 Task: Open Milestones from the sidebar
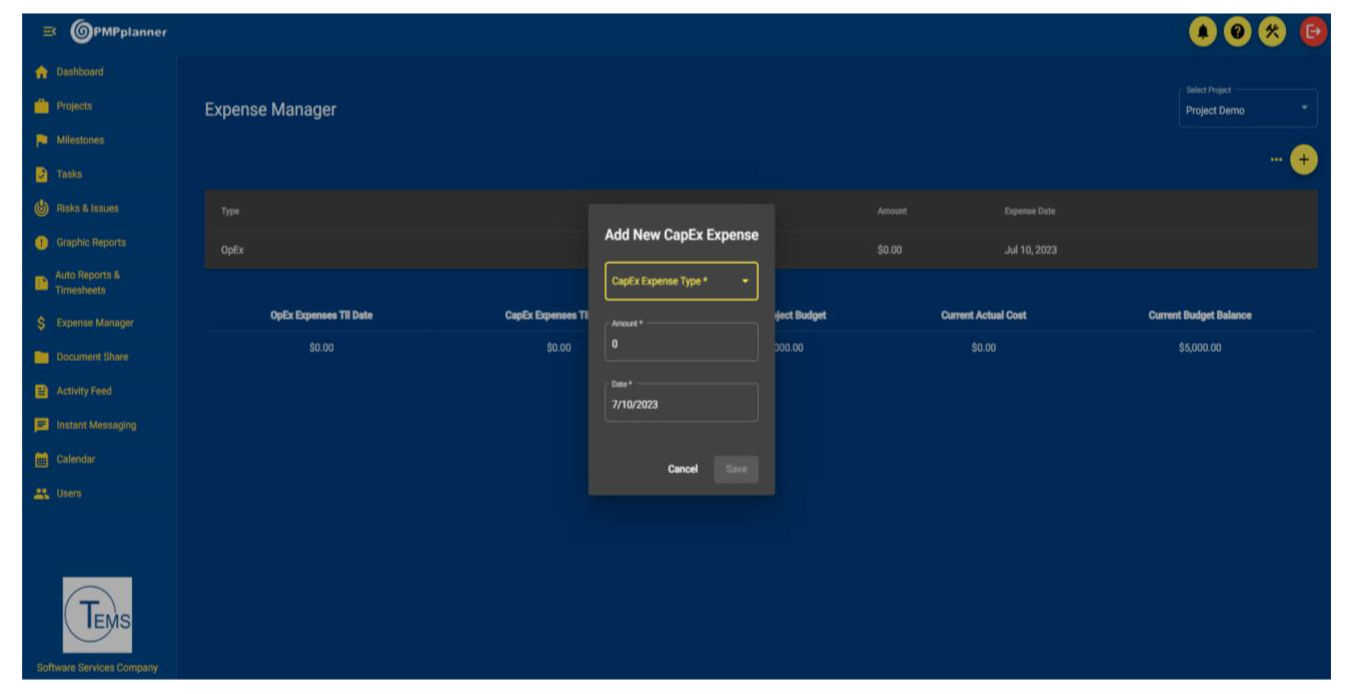tap(79, 140)
